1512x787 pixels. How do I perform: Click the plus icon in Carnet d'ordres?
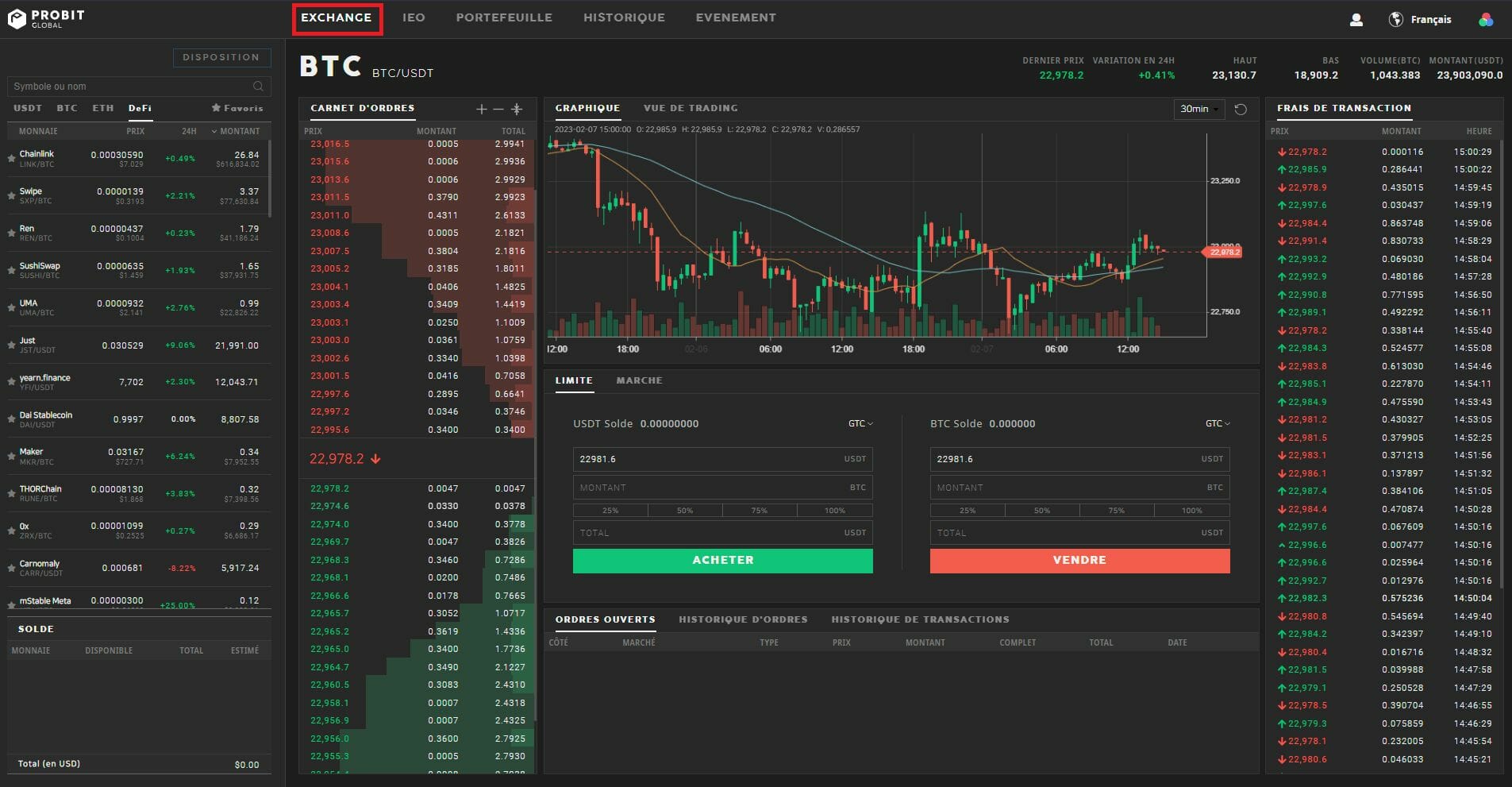tap(481, 109)
